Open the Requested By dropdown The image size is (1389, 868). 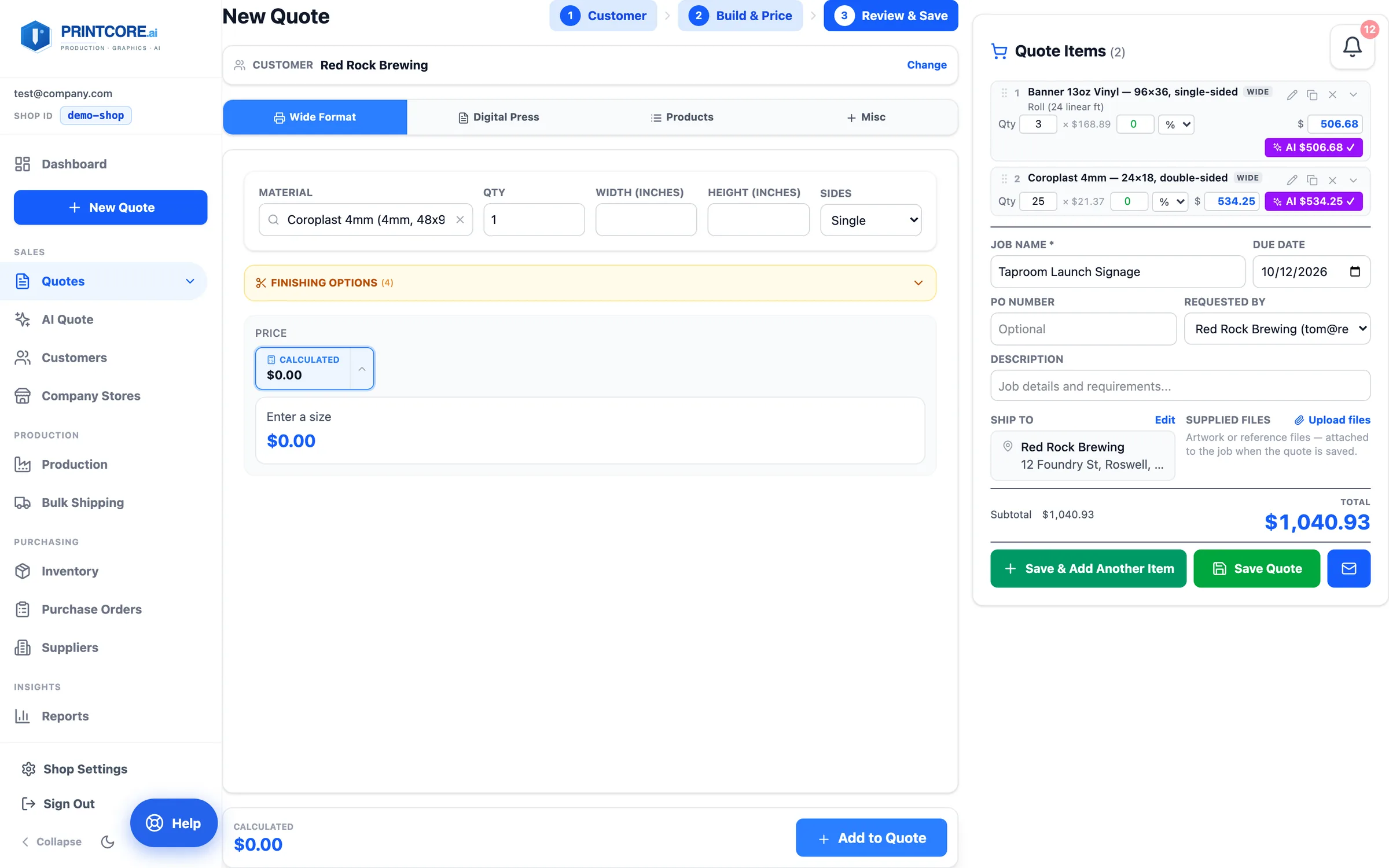[1277, 329]
